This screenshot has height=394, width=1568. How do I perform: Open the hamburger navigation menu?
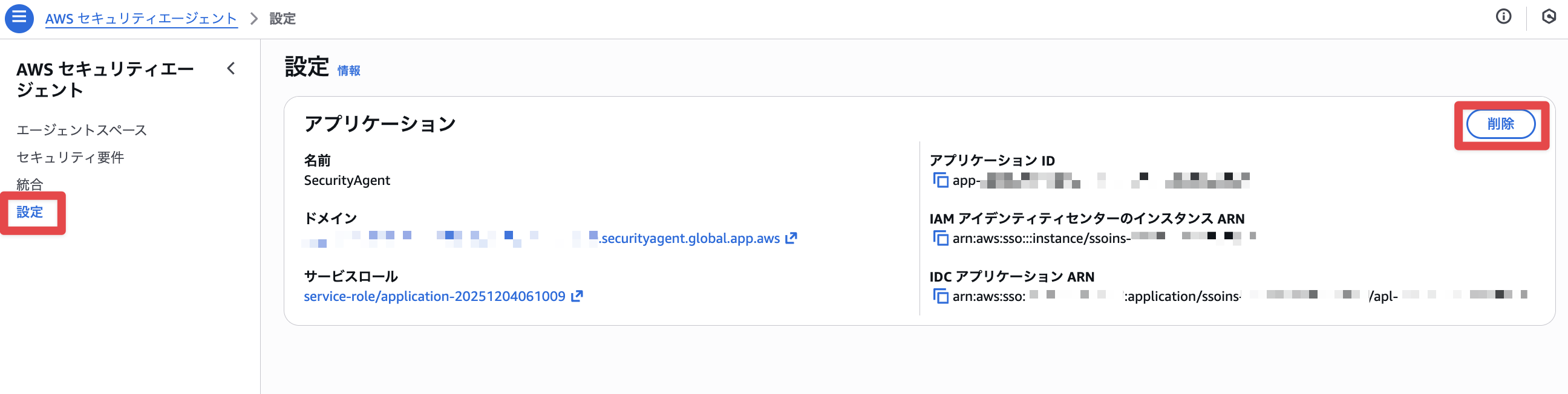pos(19,18)
